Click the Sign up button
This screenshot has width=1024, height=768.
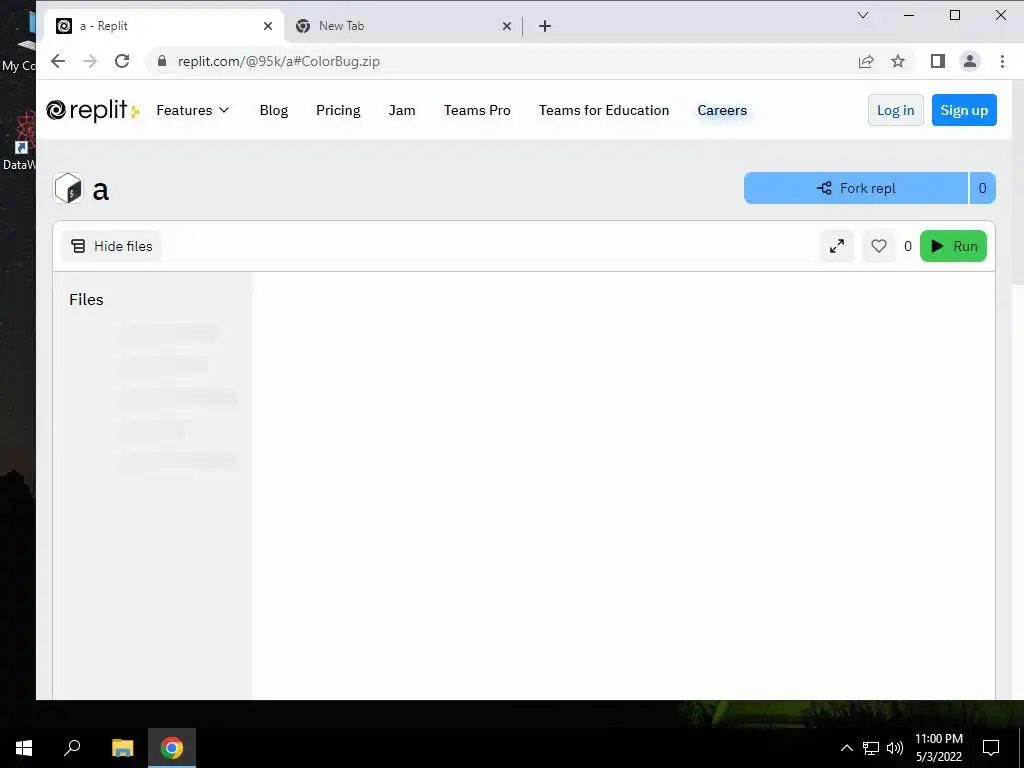(964, 110)
